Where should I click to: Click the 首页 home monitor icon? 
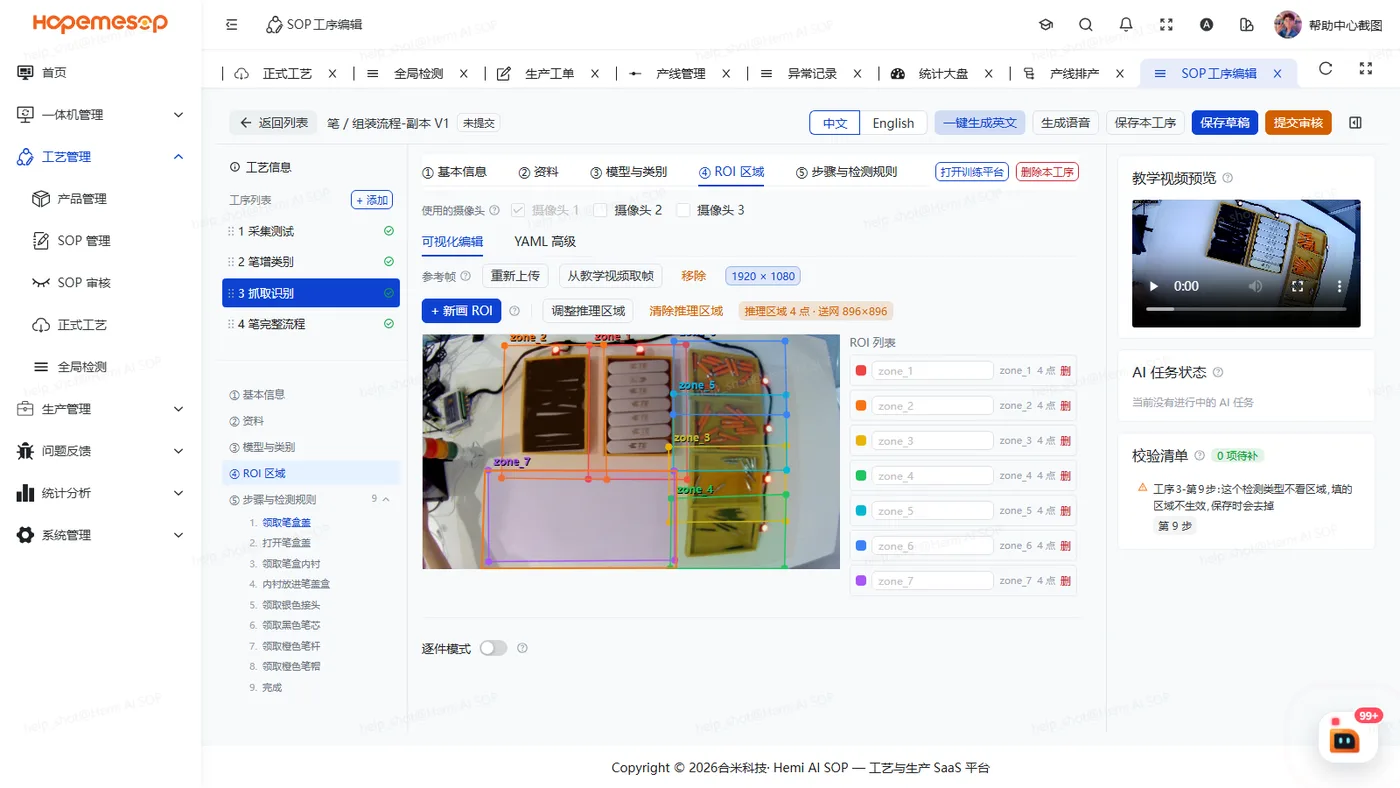point(26,72)
